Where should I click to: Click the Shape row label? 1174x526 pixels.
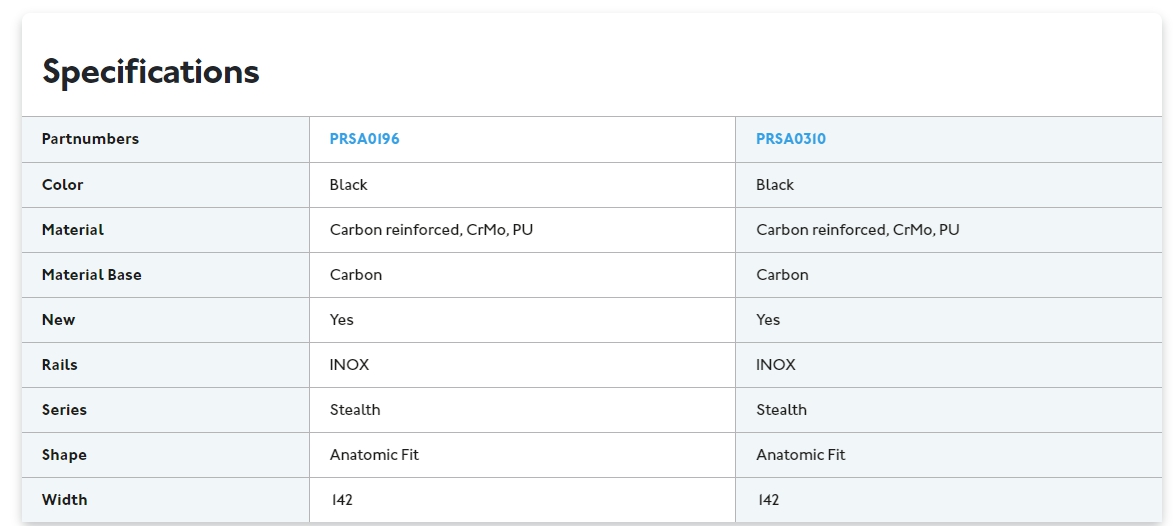tap(64, 454)
